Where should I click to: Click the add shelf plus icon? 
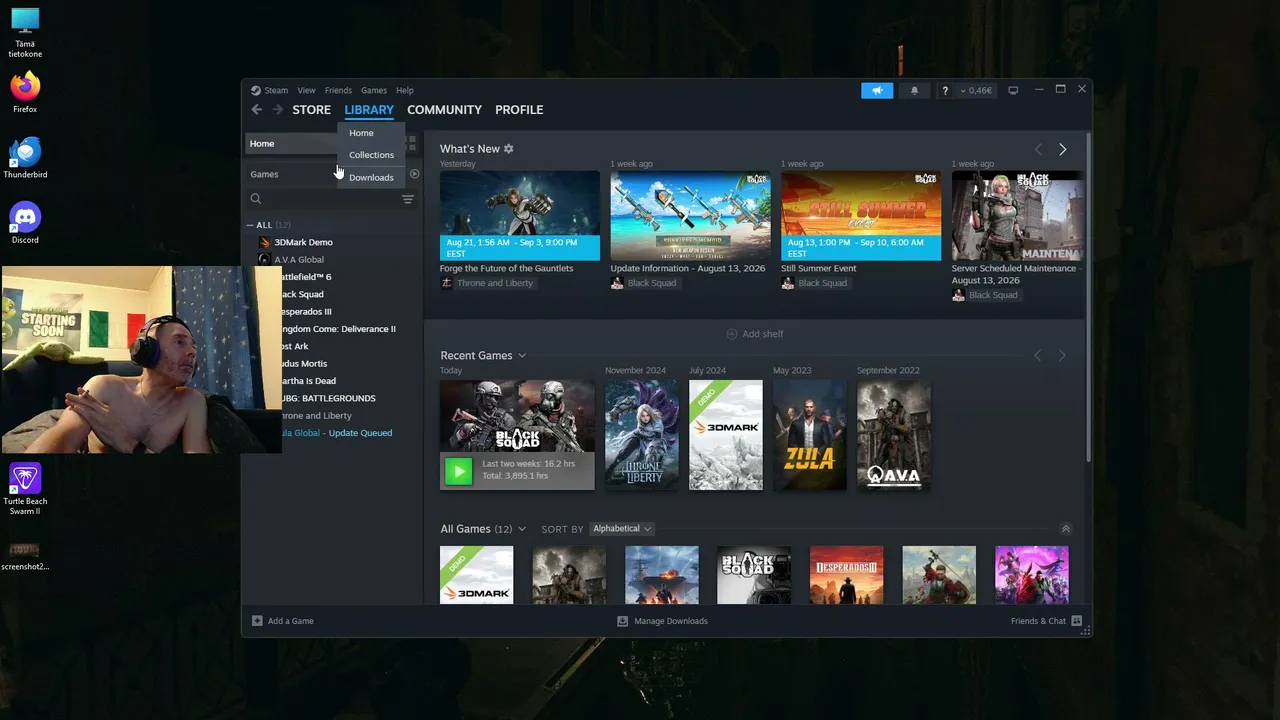732,334
